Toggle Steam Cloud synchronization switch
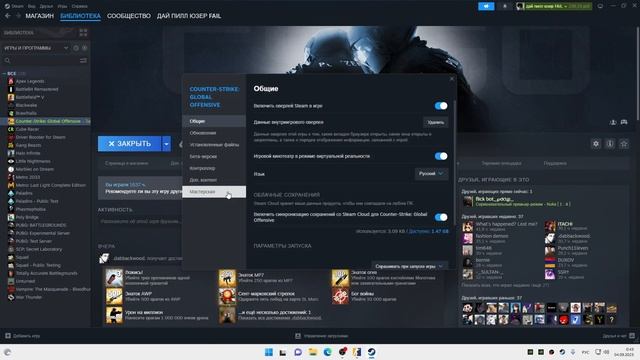 pos(441,217)
